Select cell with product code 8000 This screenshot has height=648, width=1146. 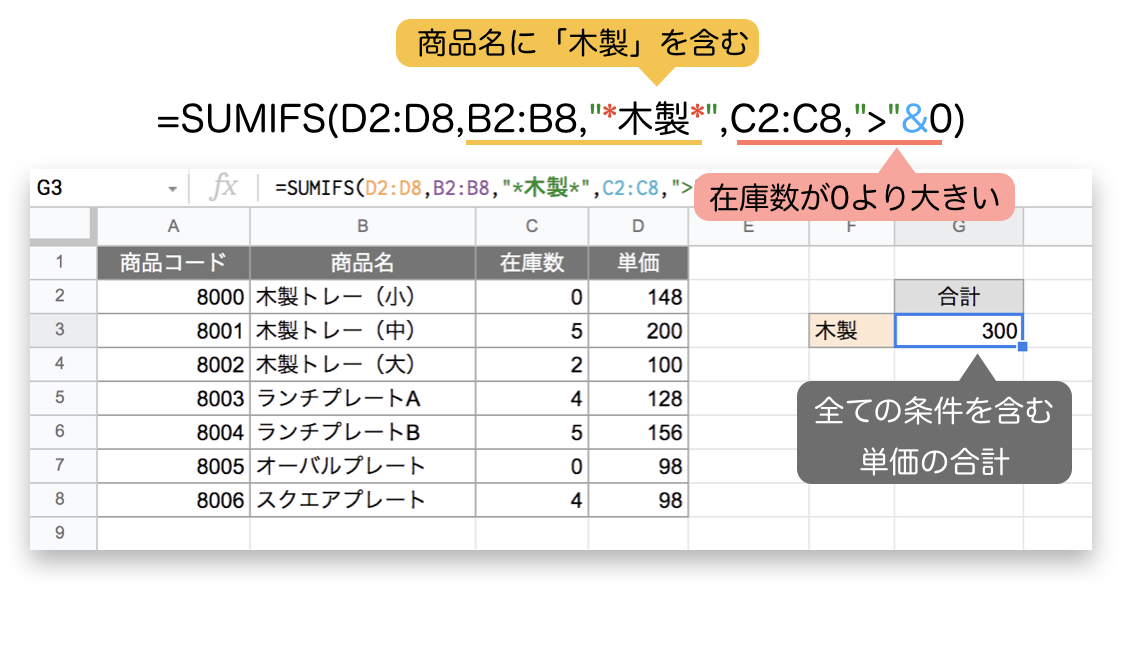(x=173, y=297)
